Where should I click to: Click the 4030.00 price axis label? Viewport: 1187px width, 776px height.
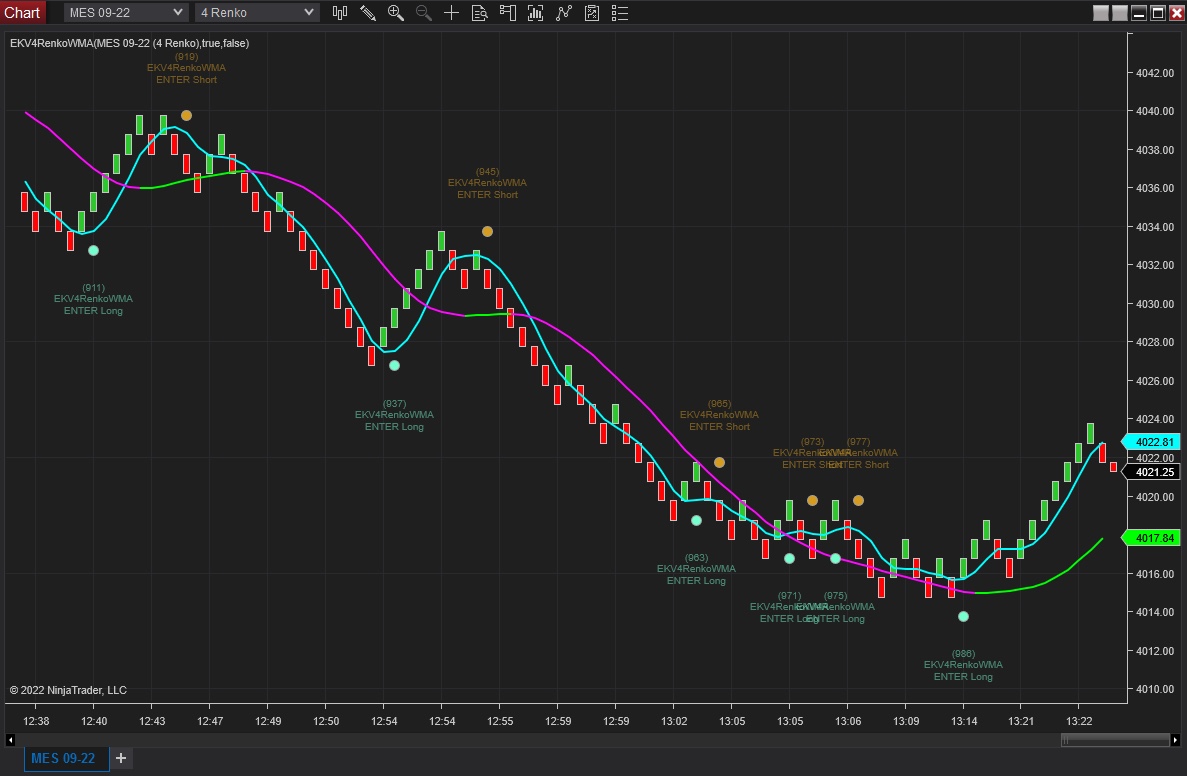coord(1155,304)
